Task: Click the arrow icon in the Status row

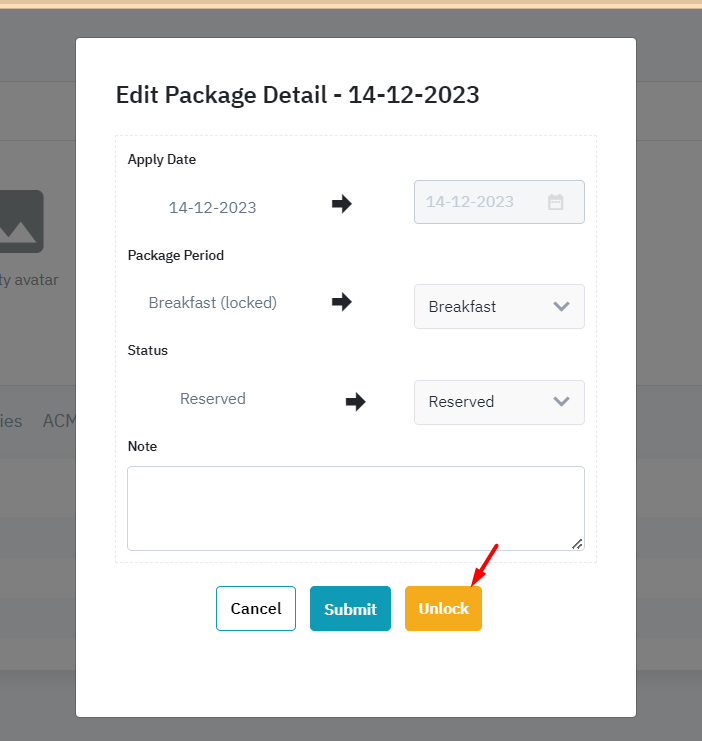Action: click(355, 402)
